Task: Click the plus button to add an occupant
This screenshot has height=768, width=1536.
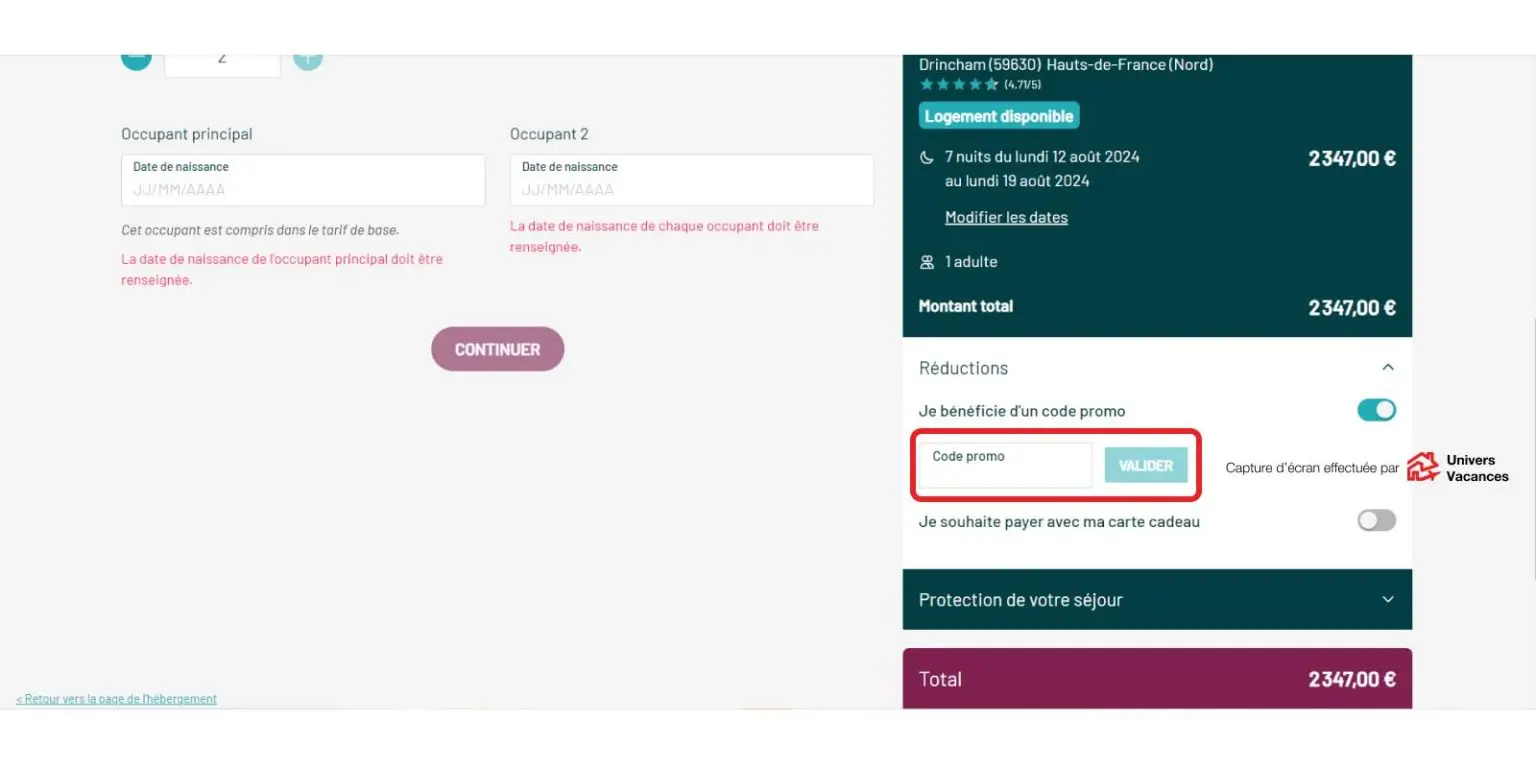Action: pyautogui.click(x=308, y=60)
